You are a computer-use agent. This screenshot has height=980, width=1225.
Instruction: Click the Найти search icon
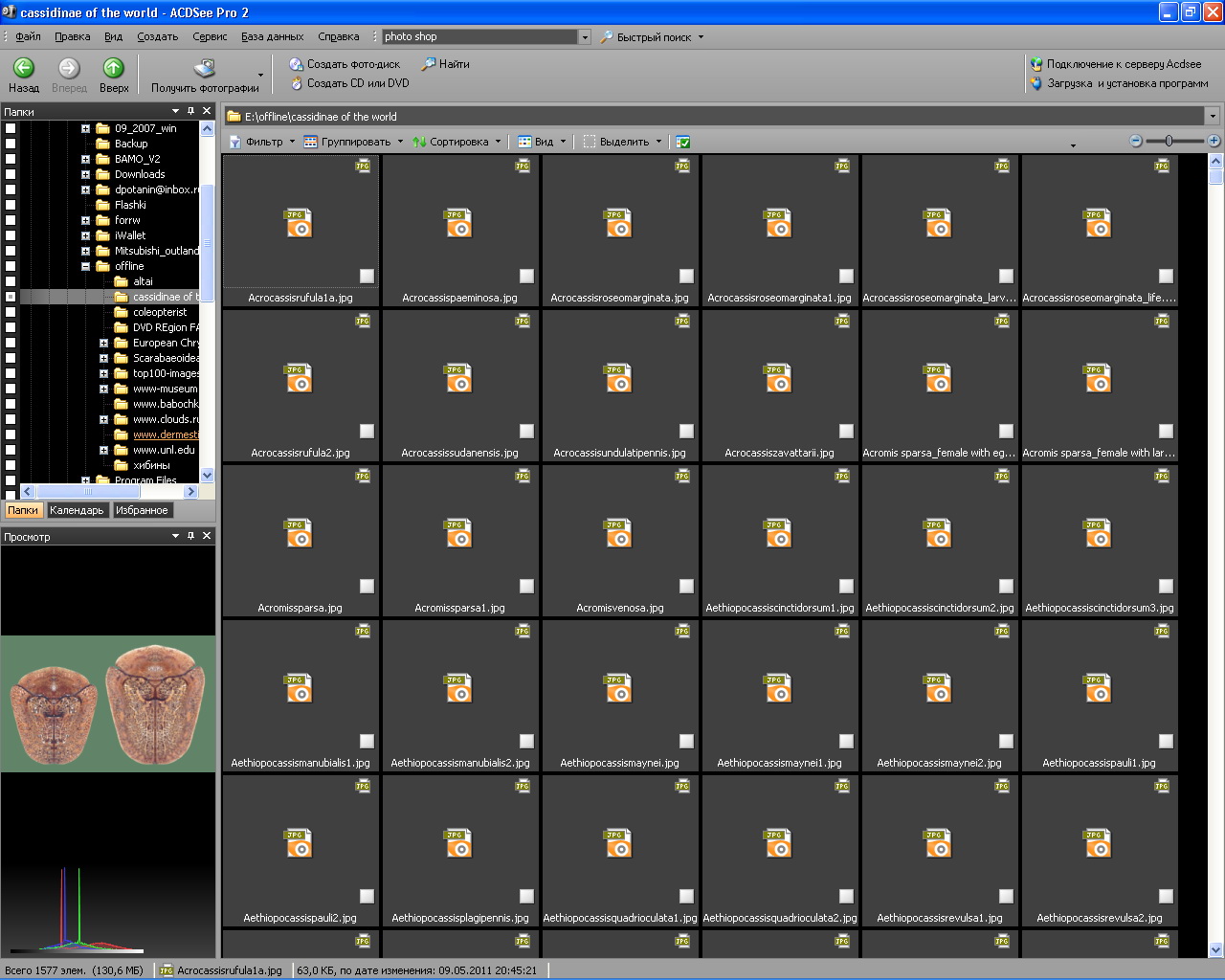click(429, 64)
